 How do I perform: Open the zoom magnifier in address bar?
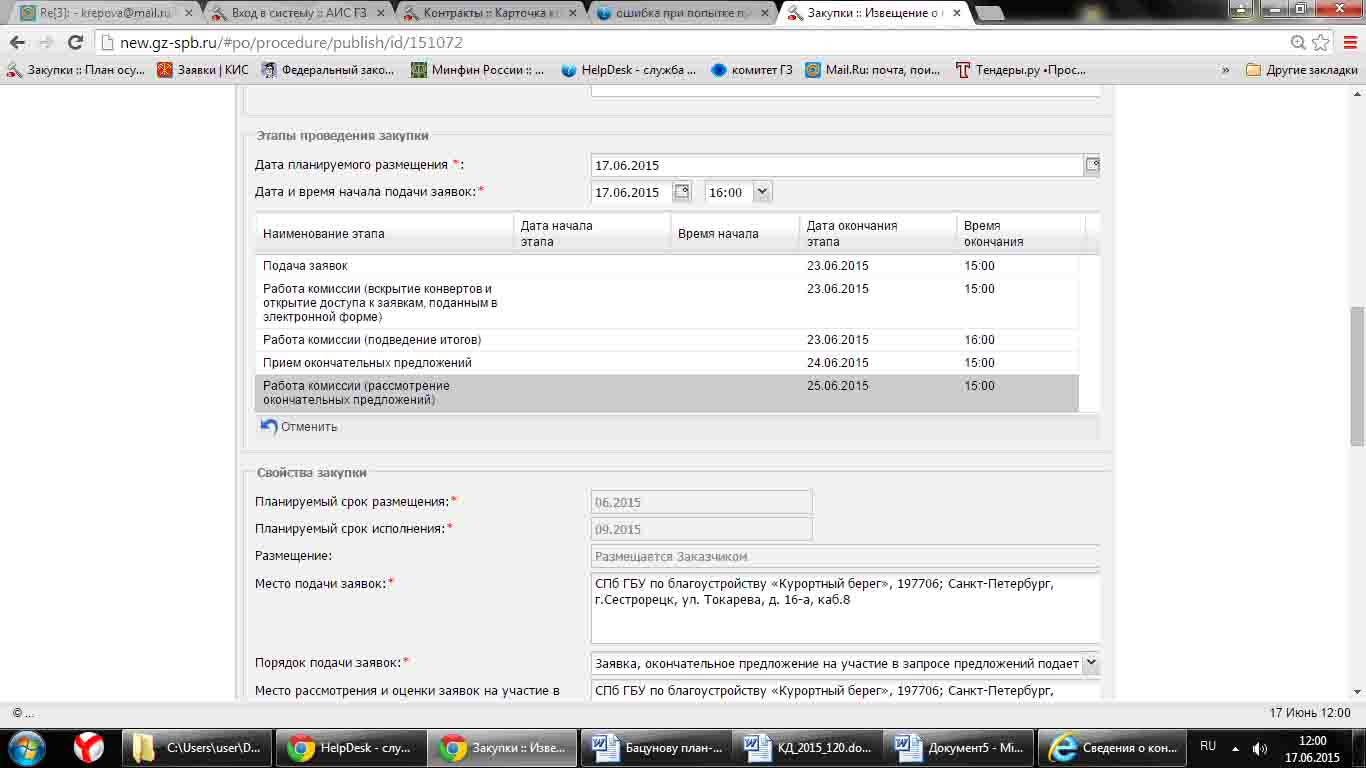[x=1298, y=43]
